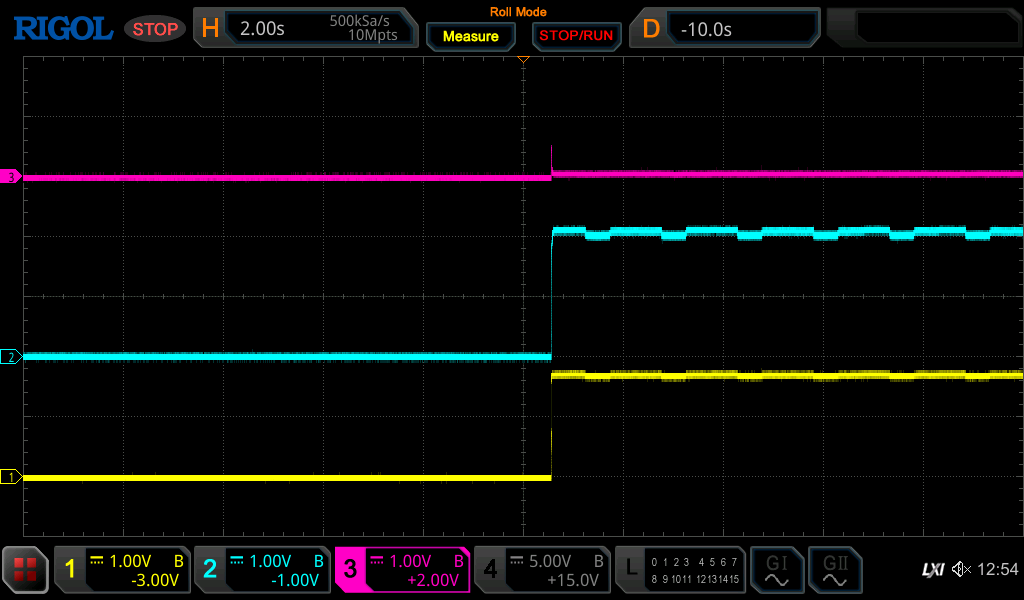Screen dimensions: 1024x600
Task: Click channel 3 offset value +2.00V
Action: click(x=434, y=580)
